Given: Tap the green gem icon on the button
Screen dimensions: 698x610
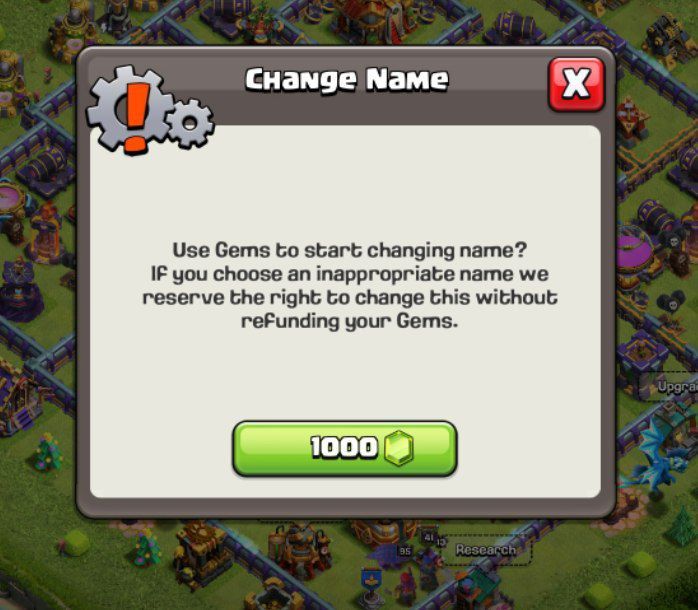Looking at the screenshot, I should [399, 448].
